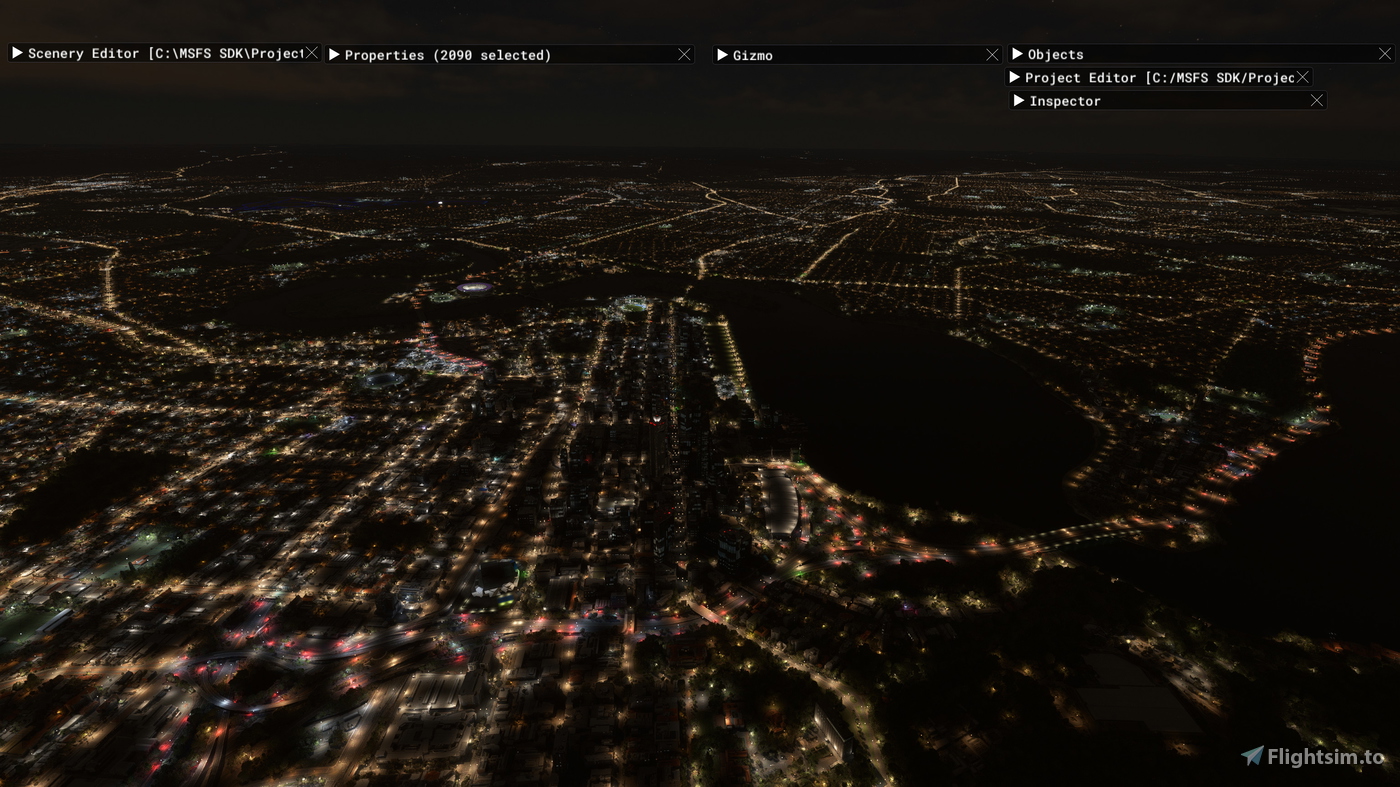Click the Flightsim.to paper plane logo icon
The height and width of the screenshot is (787, 1400).
pyautogui.click(x=1254, y=753)
